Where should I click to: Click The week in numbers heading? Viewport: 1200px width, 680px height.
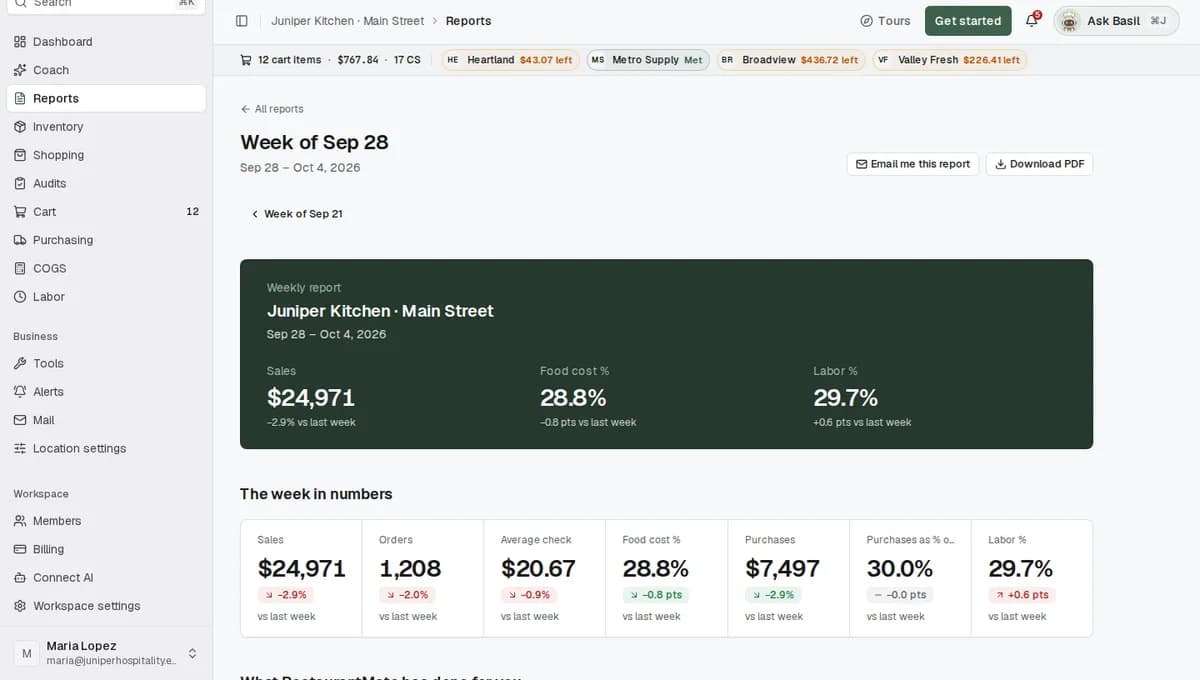[x=316, y=494]
